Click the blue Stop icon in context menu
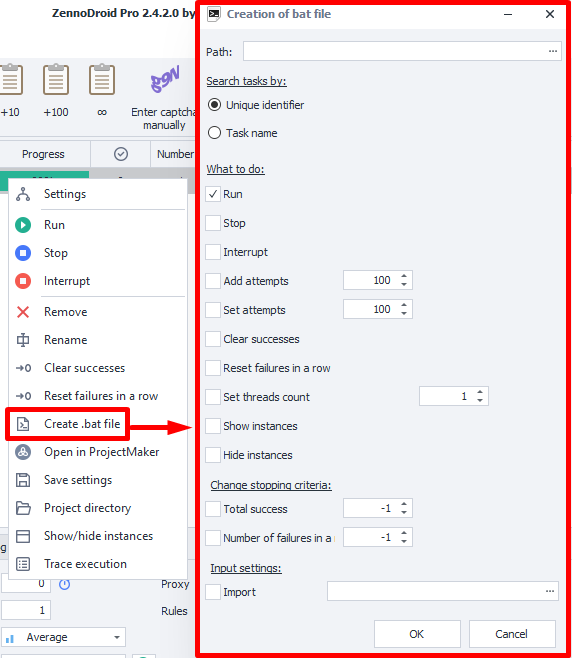 [23, 253]
